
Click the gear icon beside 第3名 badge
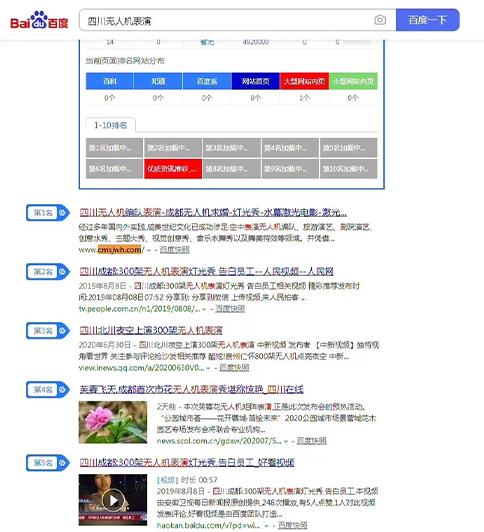62,330
